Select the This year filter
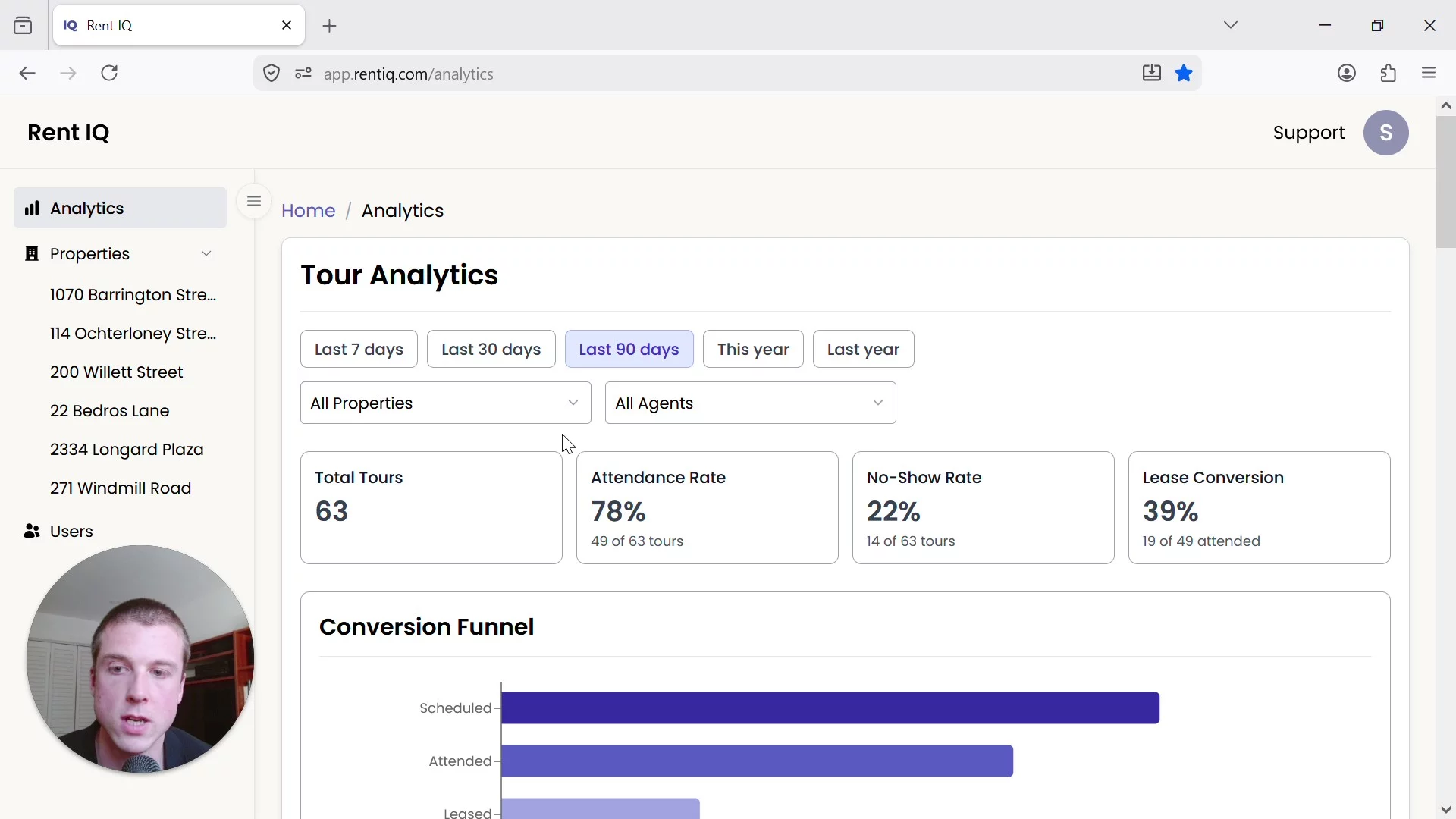 point(753,350)
